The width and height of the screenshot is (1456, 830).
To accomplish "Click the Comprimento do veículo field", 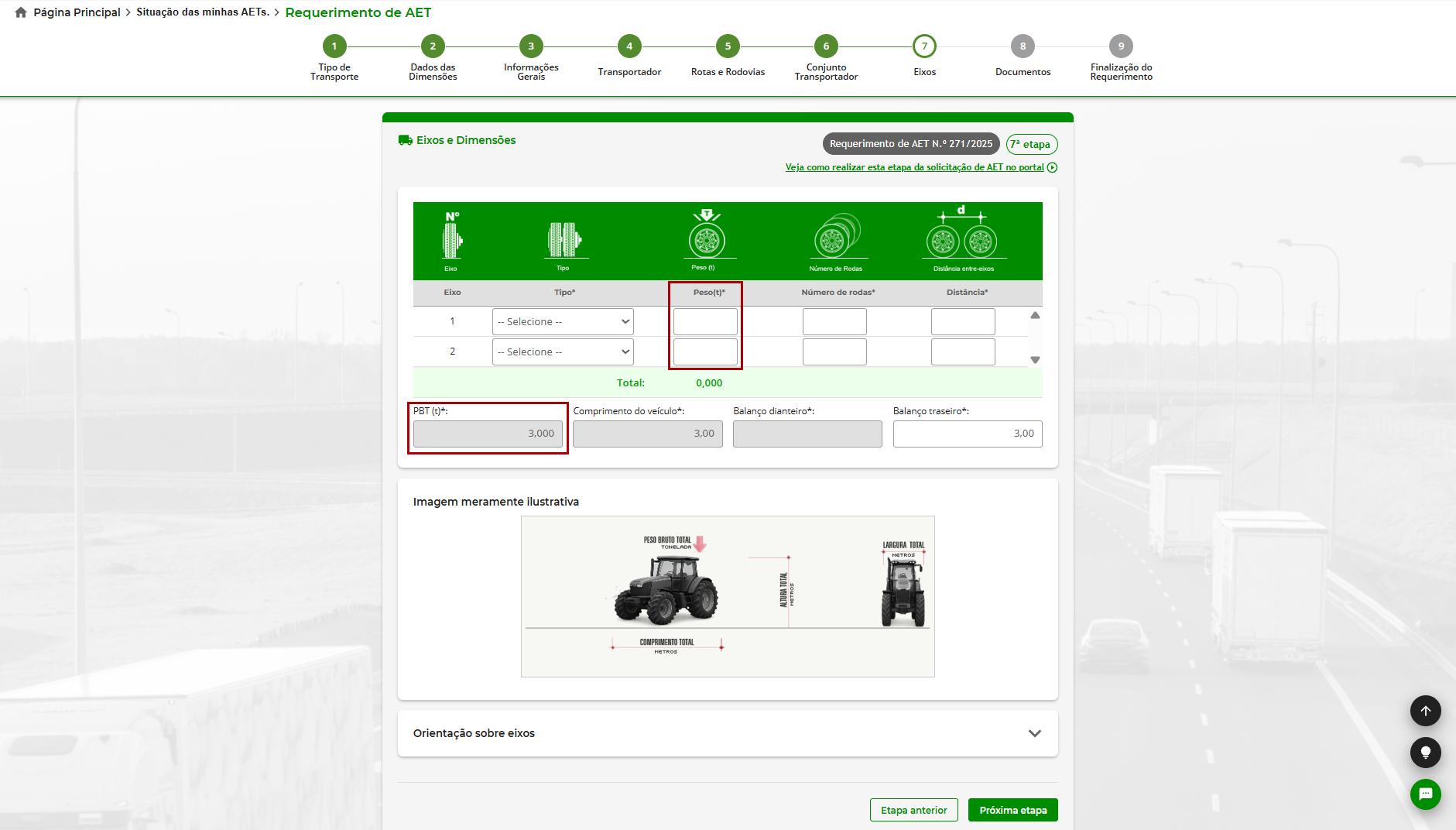I will pyautogui.click(x=648, y=434).
